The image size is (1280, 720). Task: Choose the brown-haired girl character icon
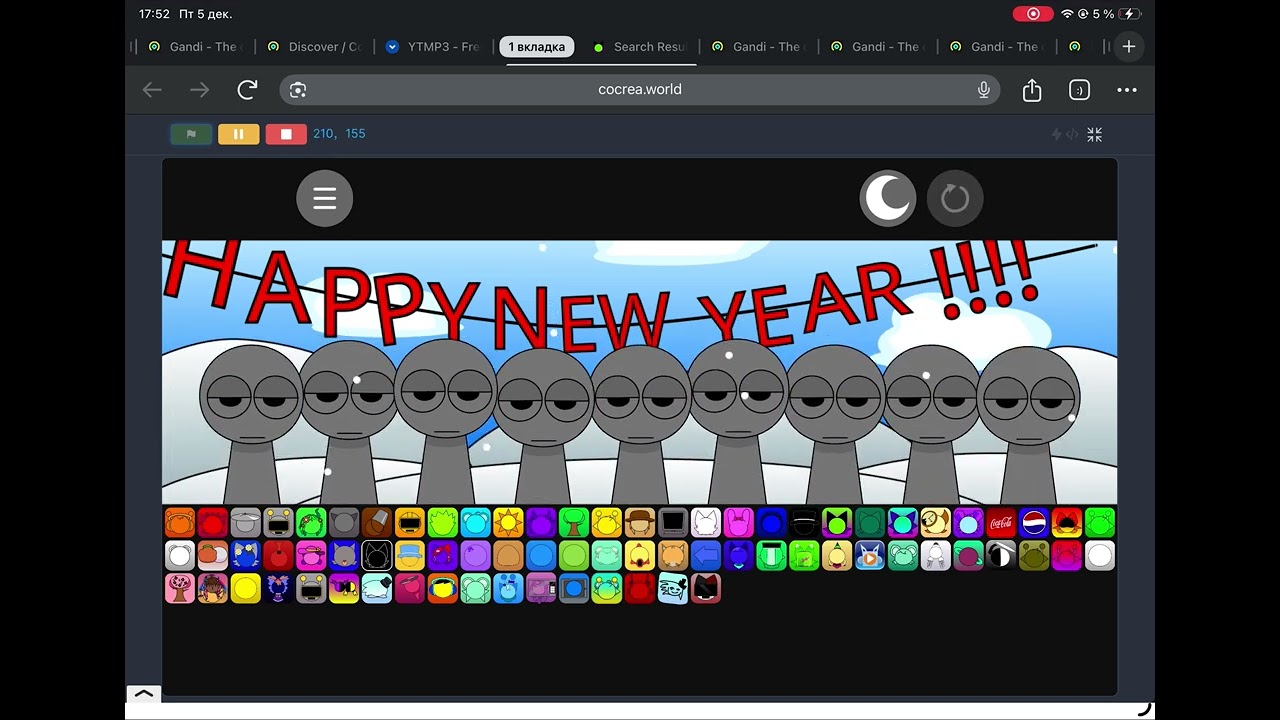213,588
